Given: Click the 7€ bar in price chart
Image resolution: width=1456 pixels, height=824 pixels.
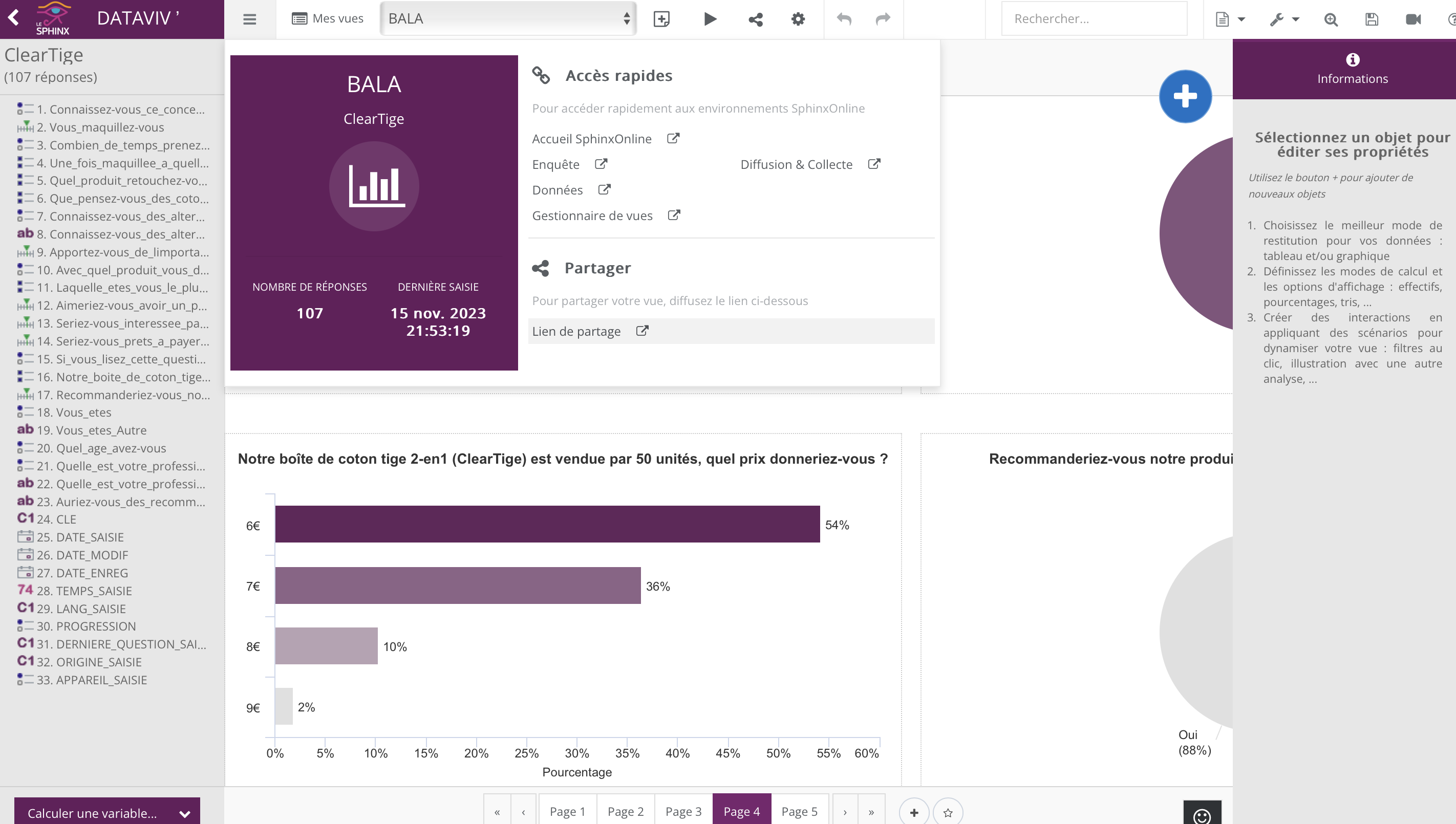Looking at the screenshot, I should 458,585.
